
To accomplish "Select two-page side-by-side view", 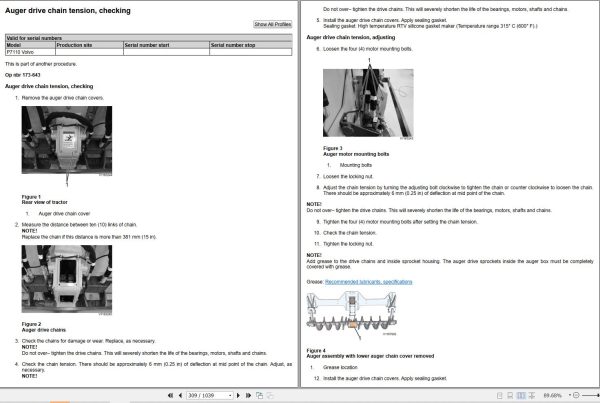I will pos(521,395).
